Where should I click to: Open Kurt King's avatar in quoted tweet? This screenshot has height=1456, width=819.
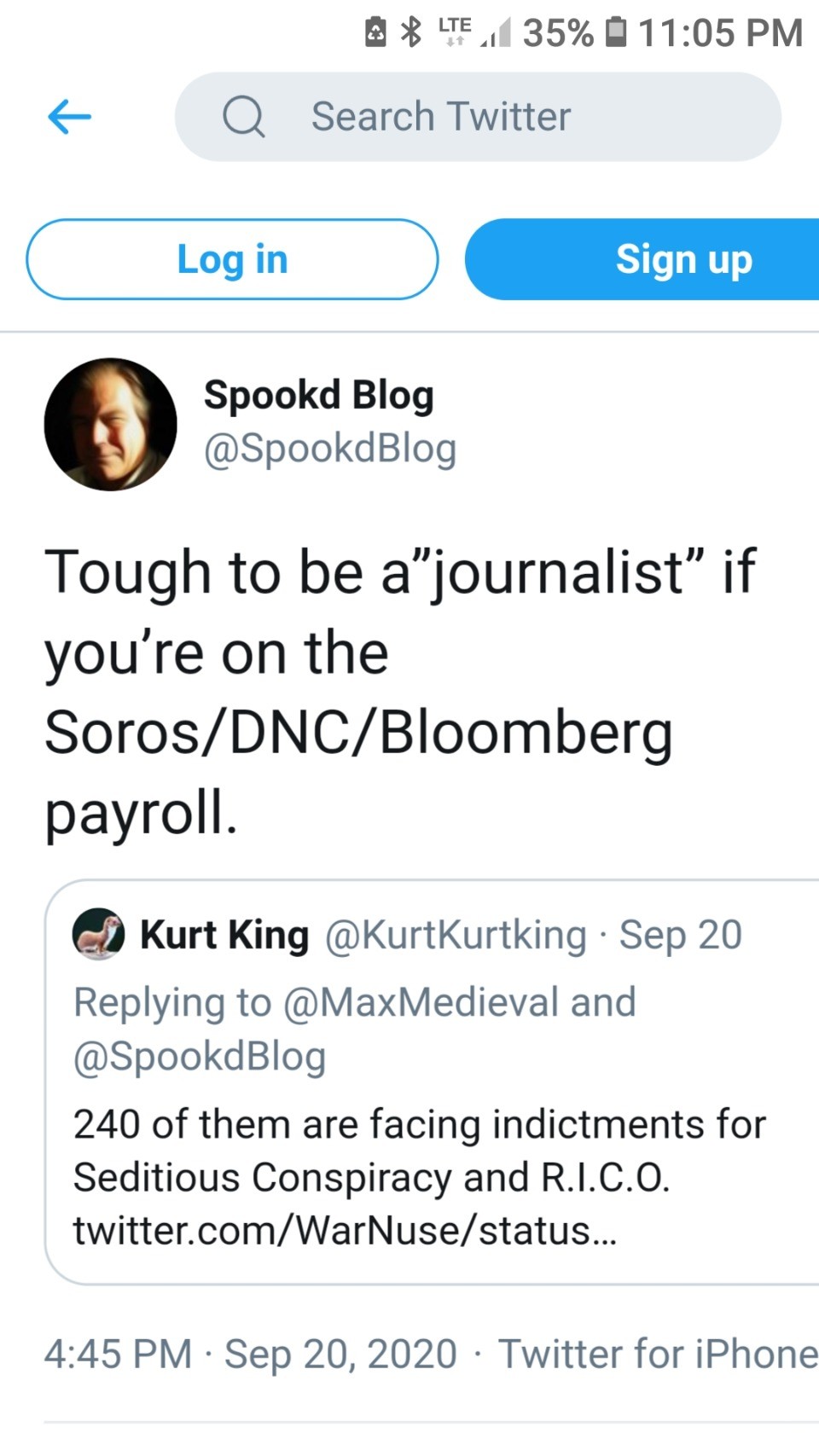coord(98,934)
